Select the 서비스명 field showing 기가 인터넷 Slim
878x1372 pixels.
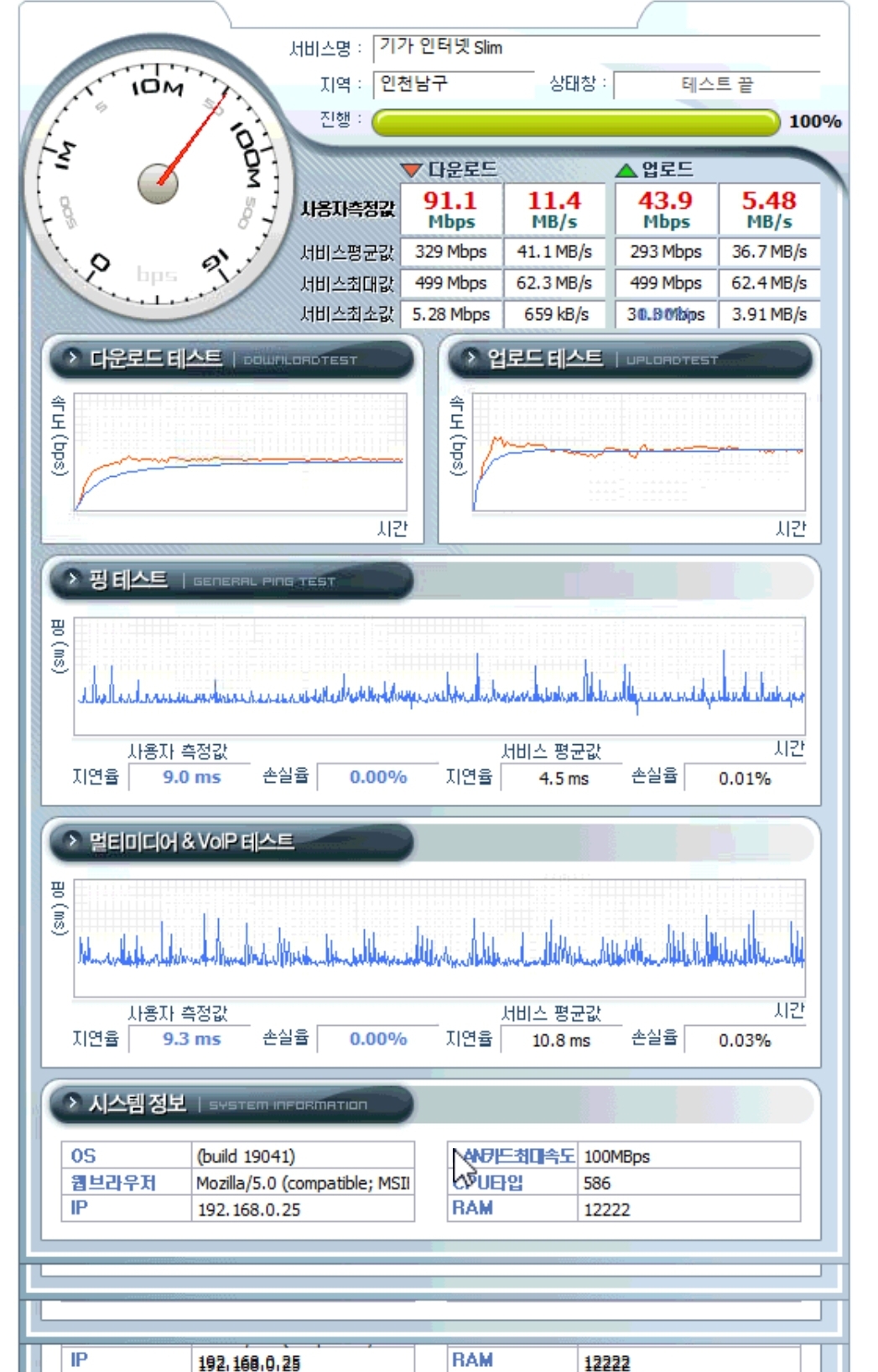click(595, 48)
